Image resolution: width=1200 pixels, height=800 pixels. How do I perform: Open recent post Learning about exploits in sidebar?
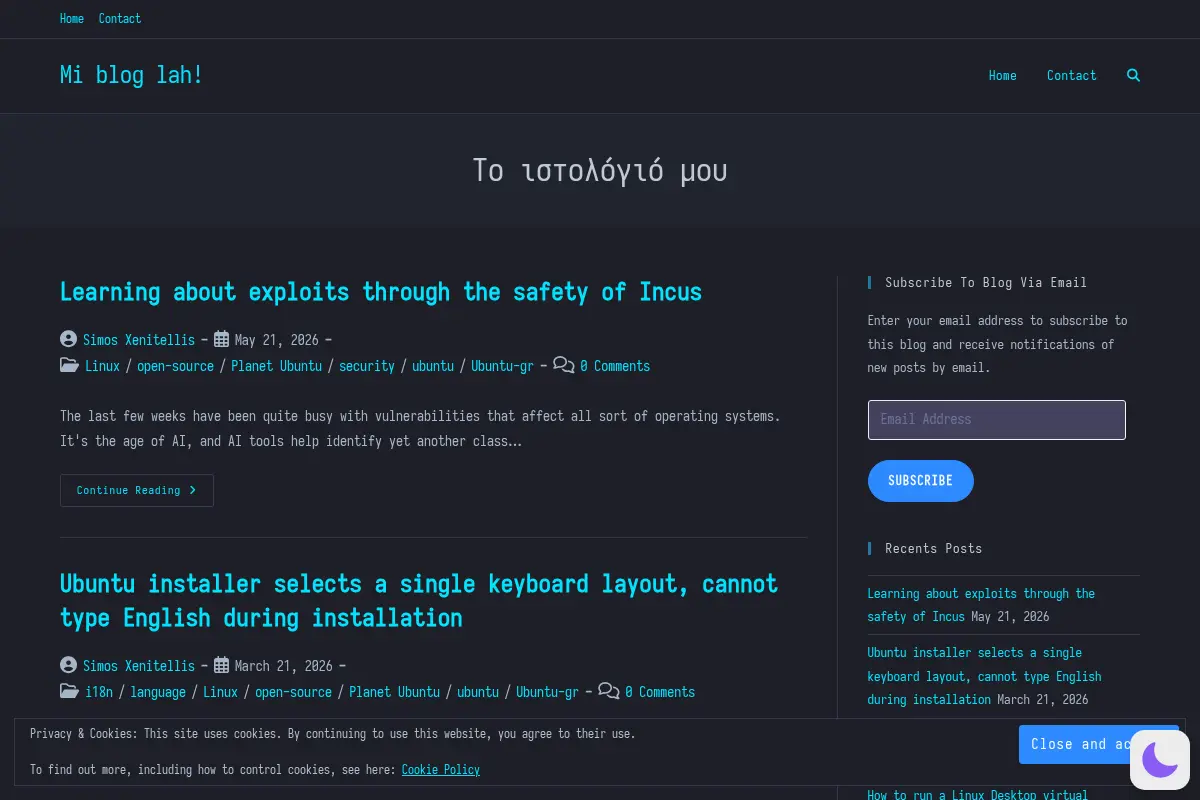tap(981, 605)
